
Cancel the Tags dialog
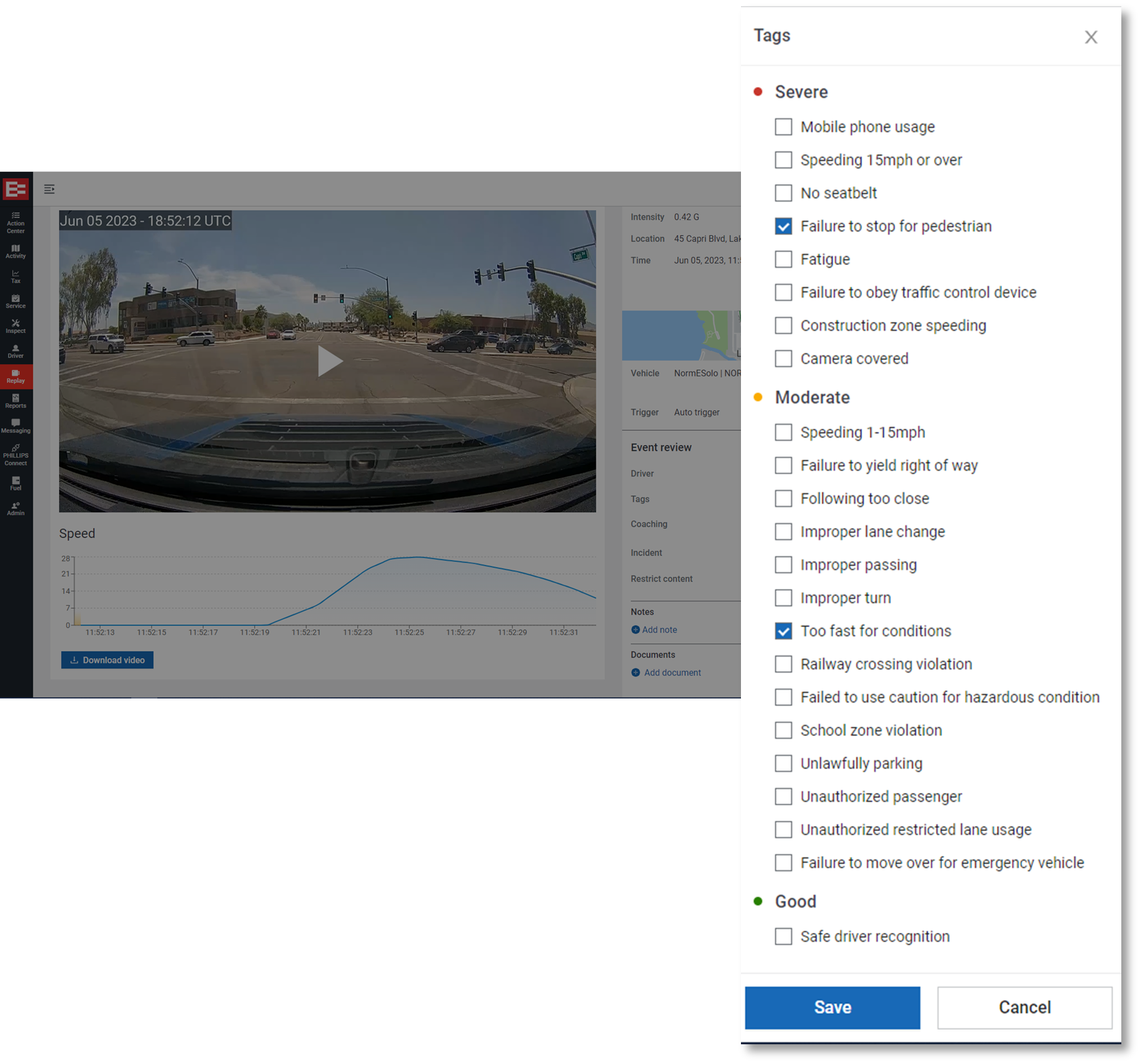(x=1024, y=1007)
